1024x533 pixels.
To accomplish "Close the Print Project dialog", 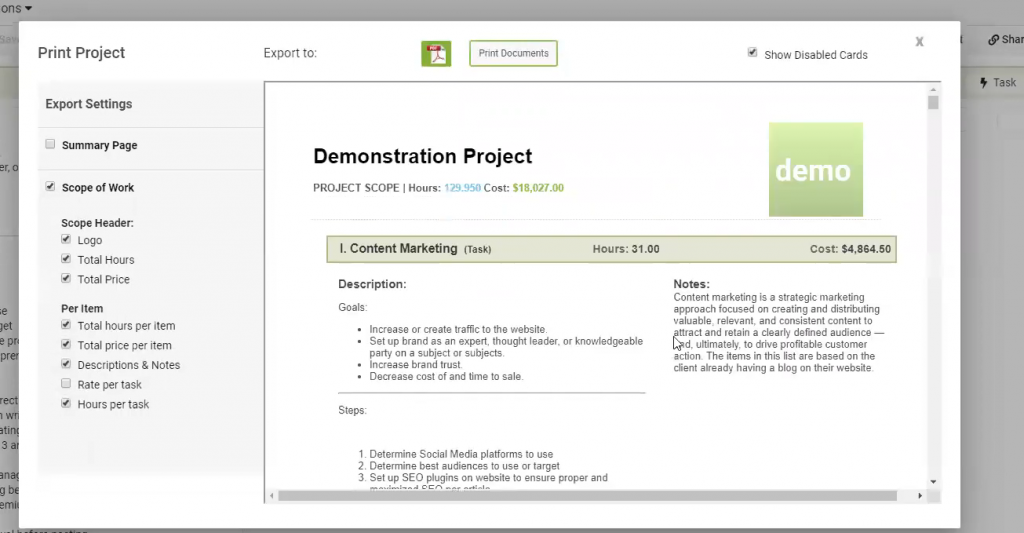I will (x=920, y=42).
